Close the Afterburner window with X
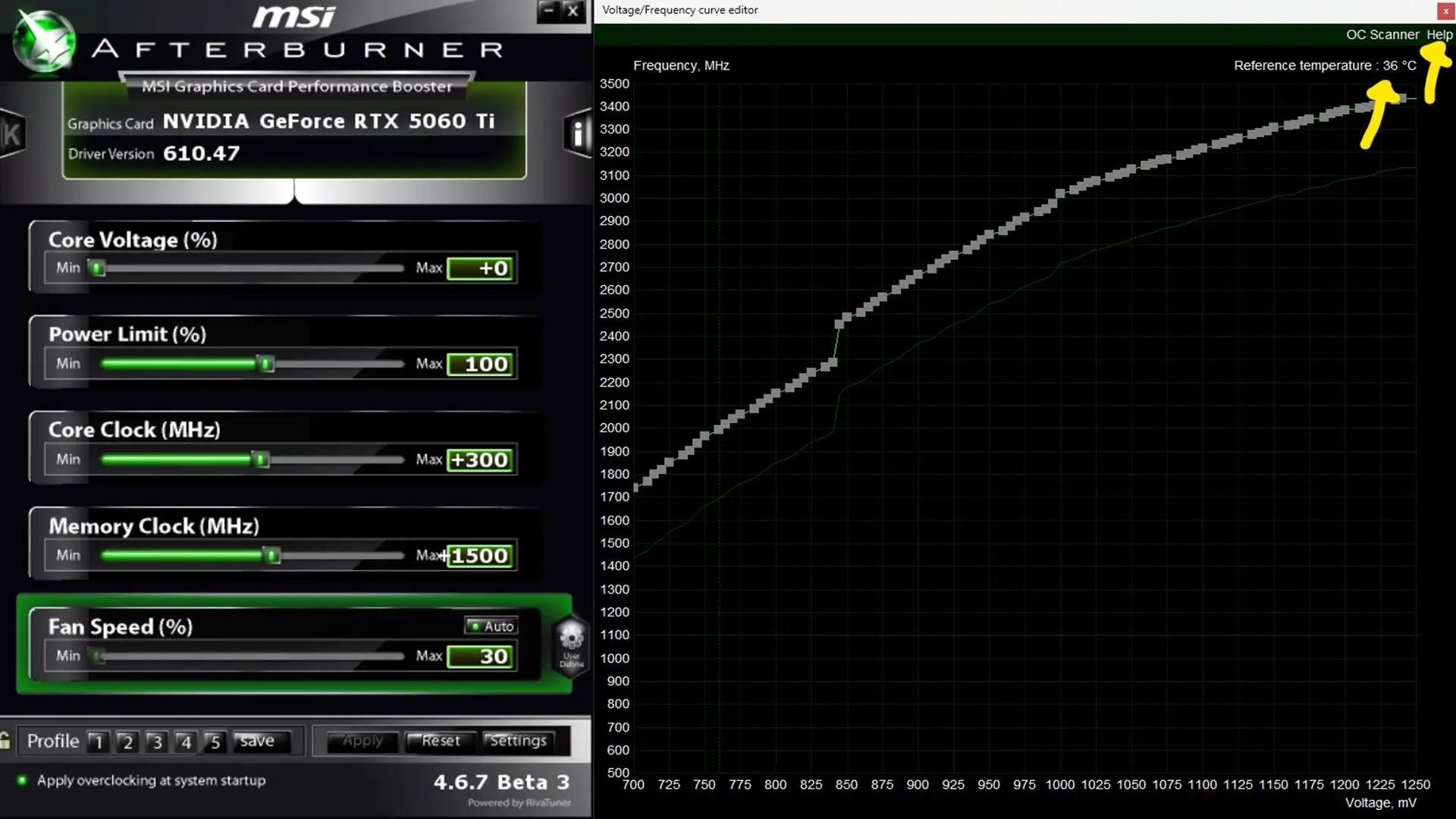 pyautogui.click(x=573, y=11)
